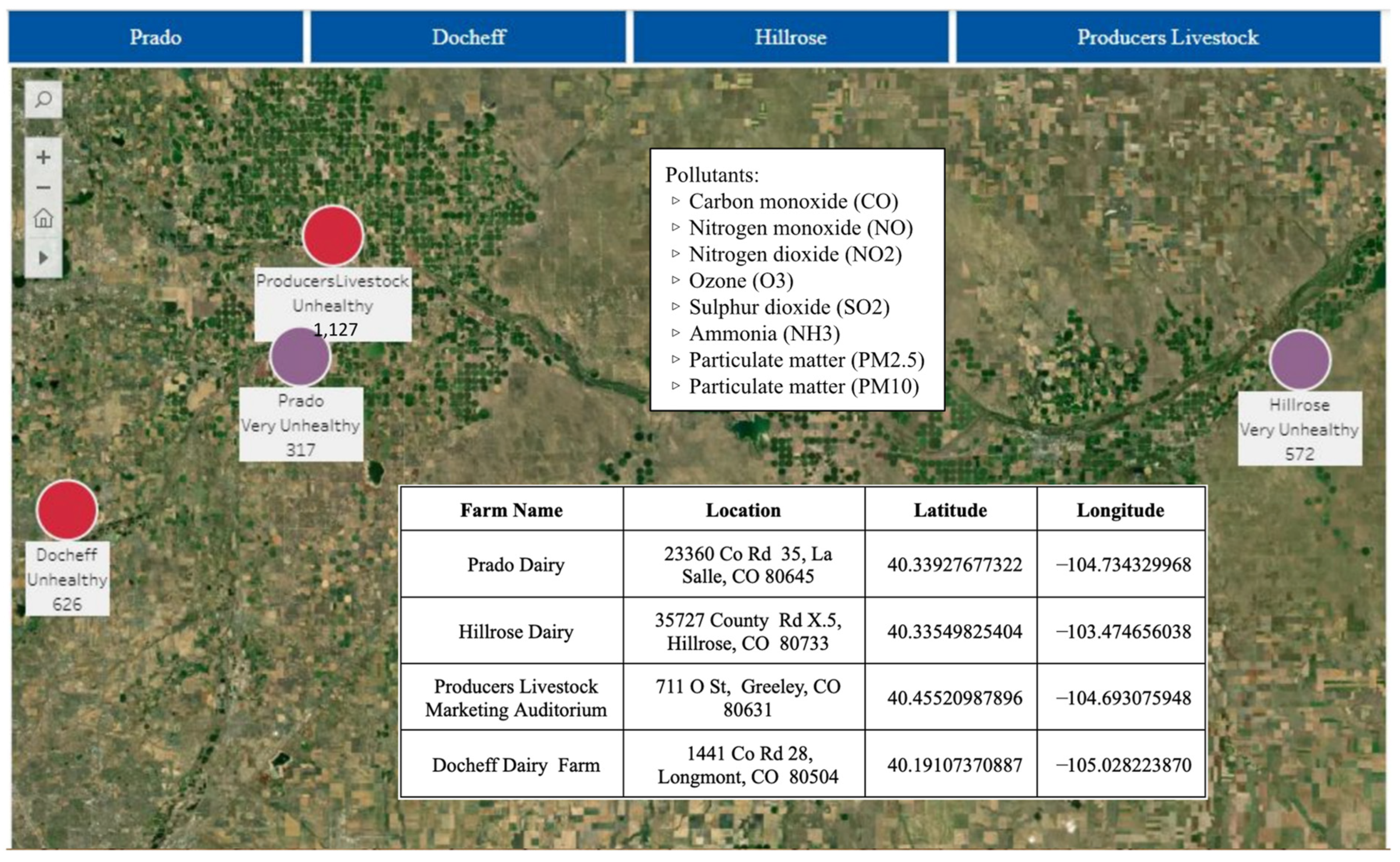Select the purple Prado map marker
The width and height of the screenshot is (1400, 862).
tap(300, 356)
